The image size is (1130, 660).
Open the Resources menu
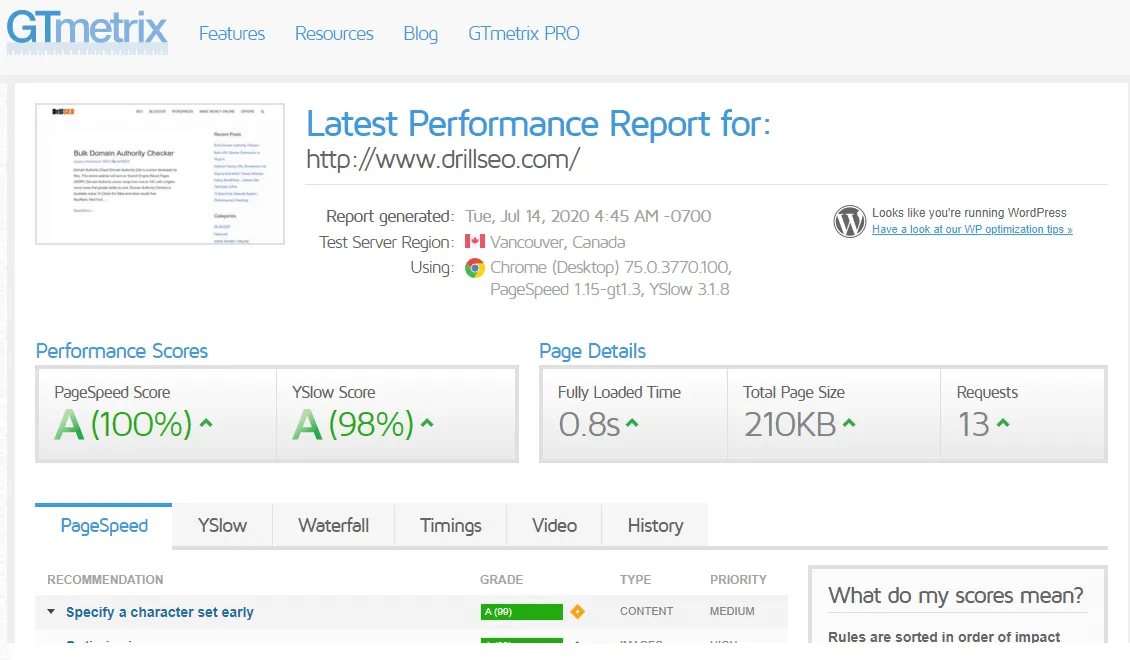(x=334, y=34)
